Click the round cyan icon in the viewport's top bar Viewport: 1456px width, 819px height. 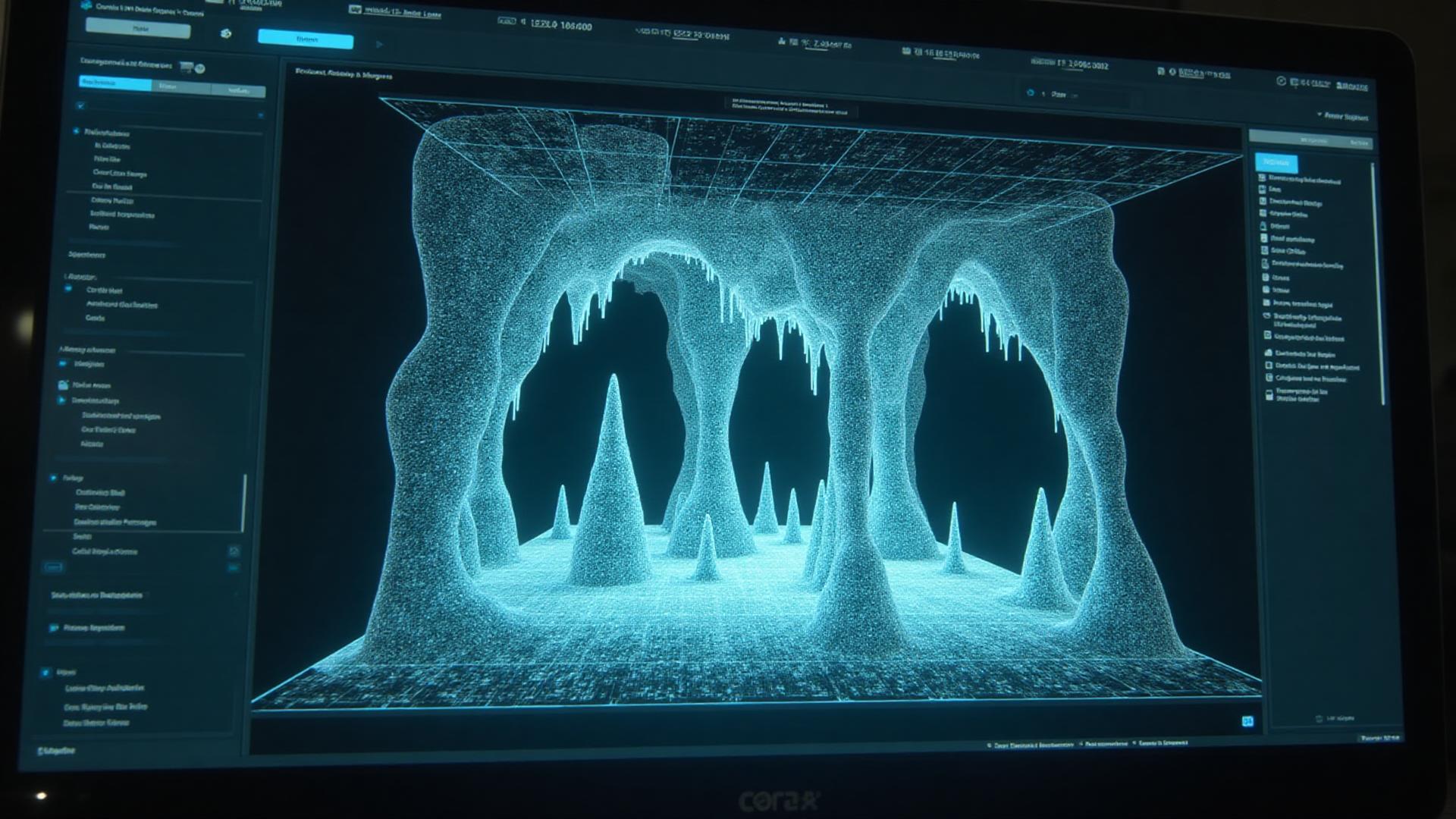coord(1030,93)
